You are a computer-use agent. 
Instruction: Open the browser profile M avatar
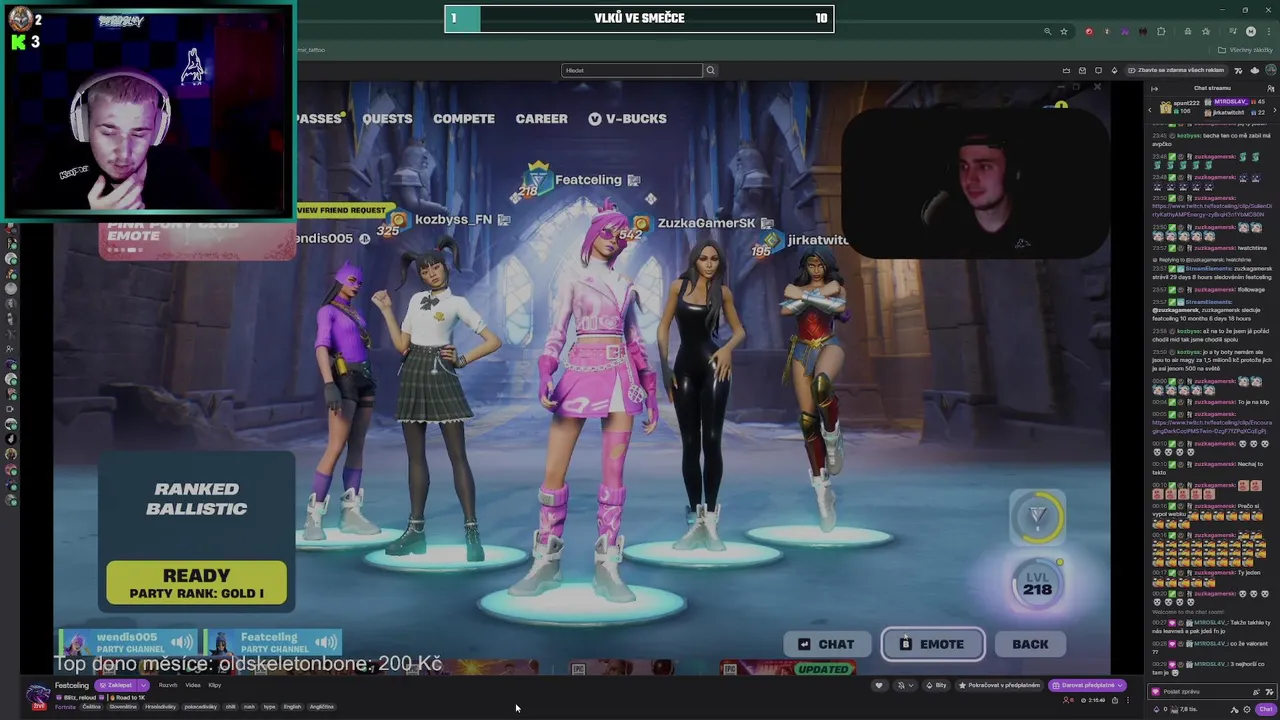click(1251, 32)
